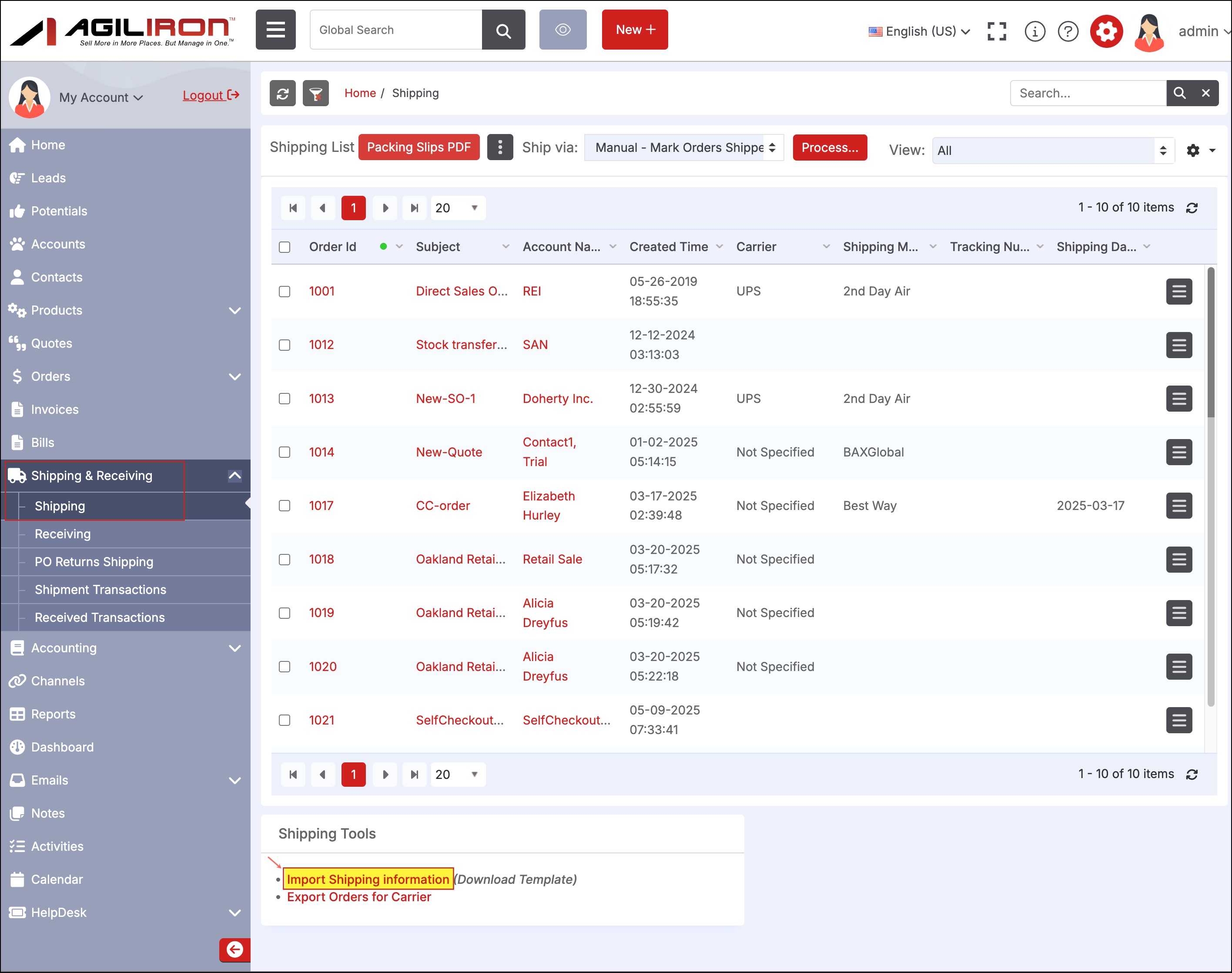Open row actions menu for order 1021
The height and width of the screenshot is (973, 1232).
(1178, 721)
